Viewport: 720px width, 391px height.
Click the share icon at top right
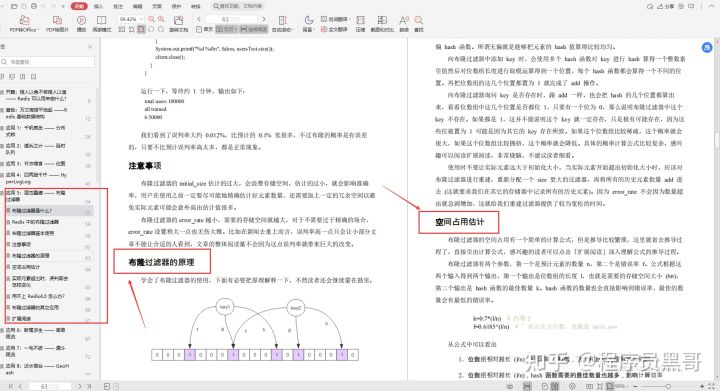tap(666, 6)
